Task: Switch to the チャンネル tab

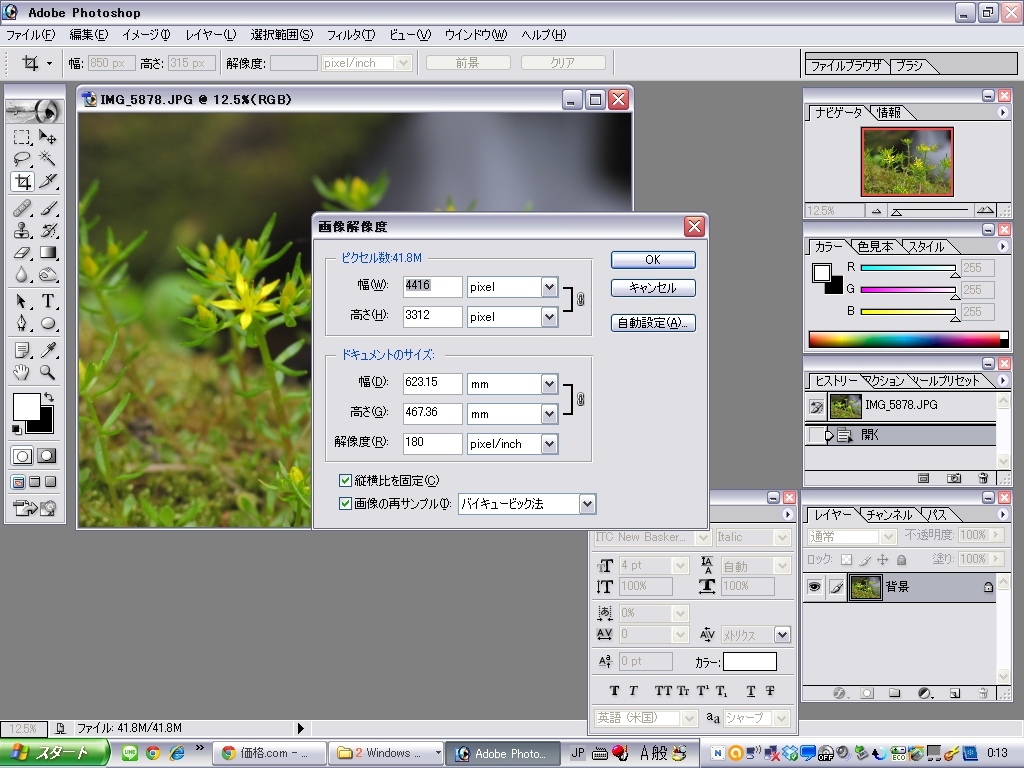Action: click(888, 514)
